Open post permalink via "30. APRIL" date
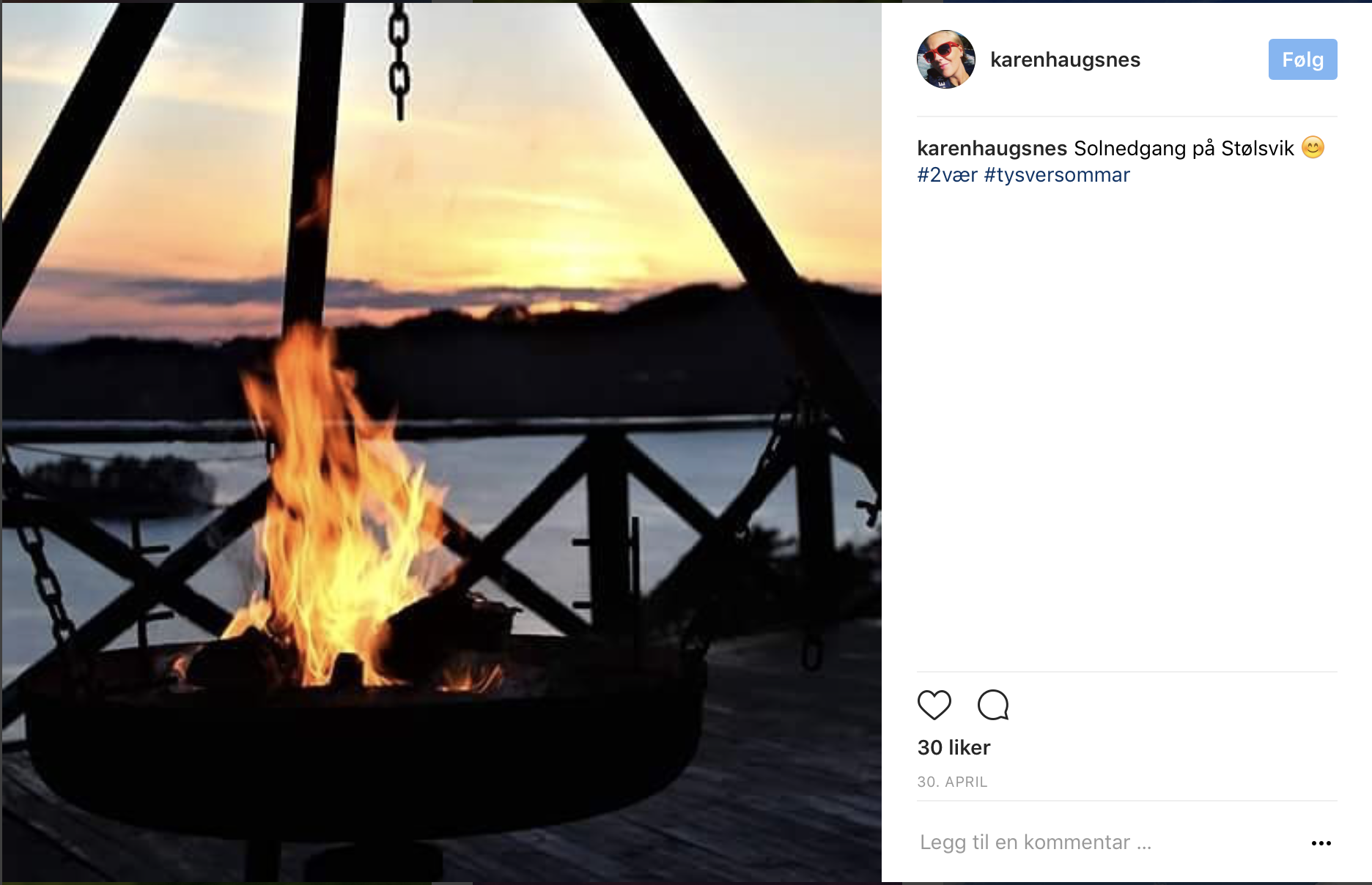This screenshot has height=885, width=1372. click(952, 782)
